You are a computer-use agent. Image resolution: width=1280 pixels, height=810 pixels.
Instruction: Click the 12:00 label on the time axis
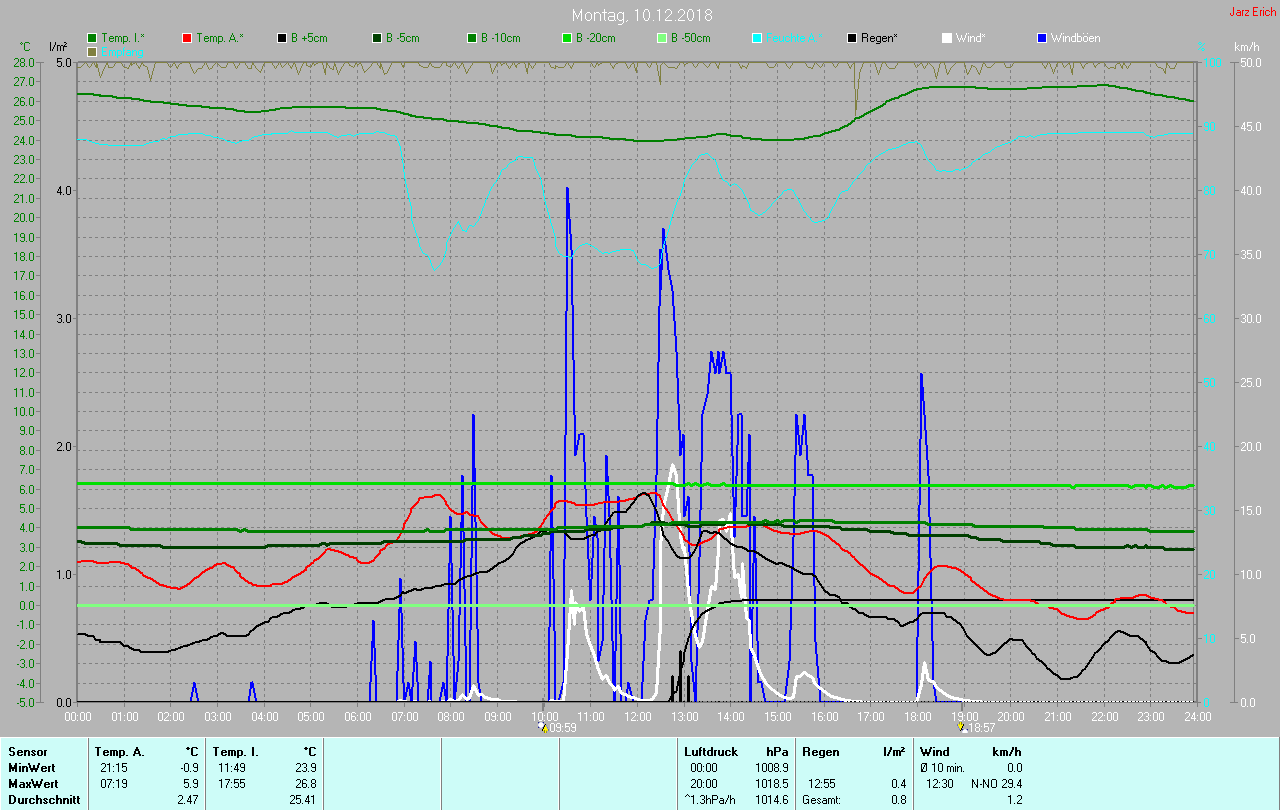tap(637, 716)
